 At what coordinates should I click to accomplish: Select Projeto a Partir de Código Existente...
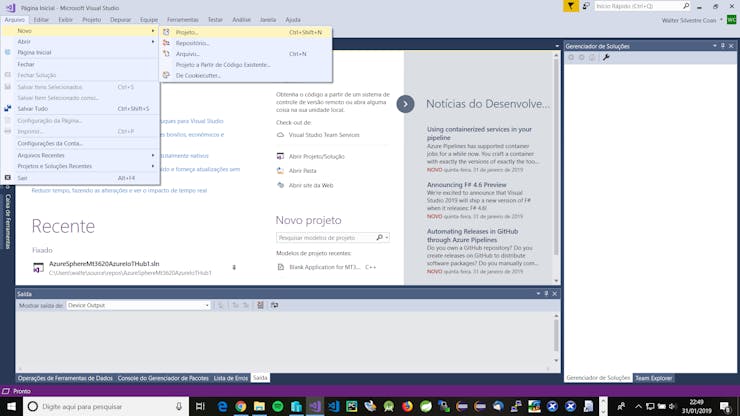click(x=245, y=65)
